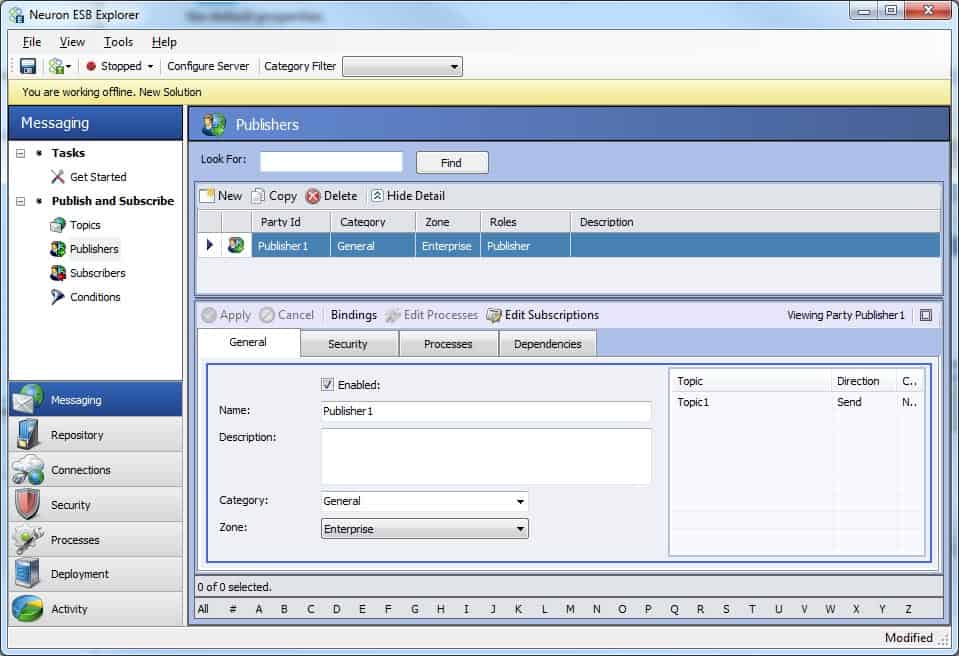Sort by the Roles column header
Viewport: 959px width, 656px height.
click(525, 222)
